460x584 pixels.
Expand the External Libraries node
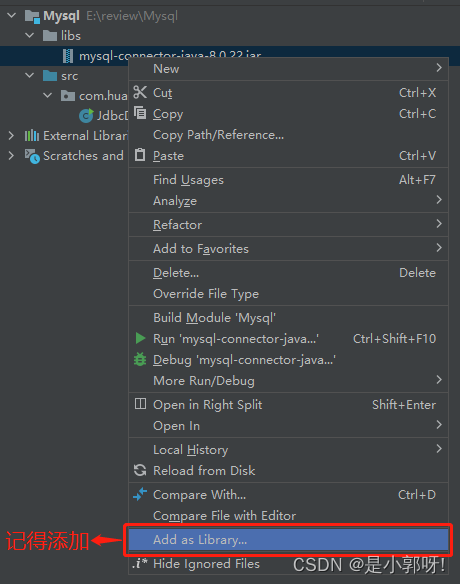11,136
